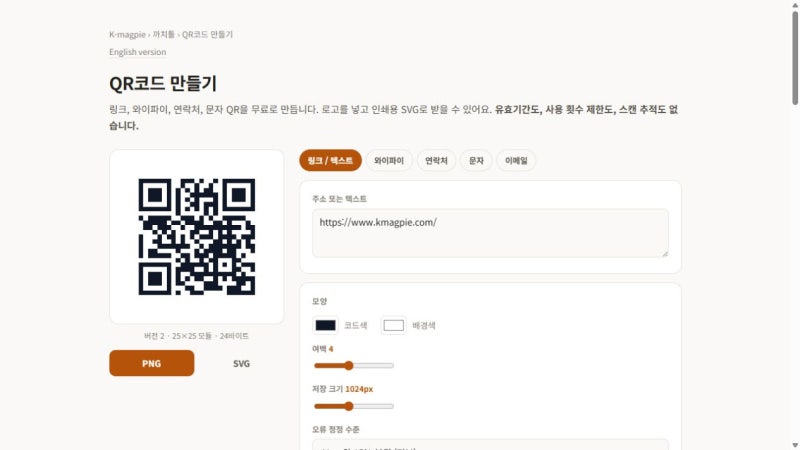
Task: Open the 까치툴 breadcrumb link
Action: pos(163,34)
